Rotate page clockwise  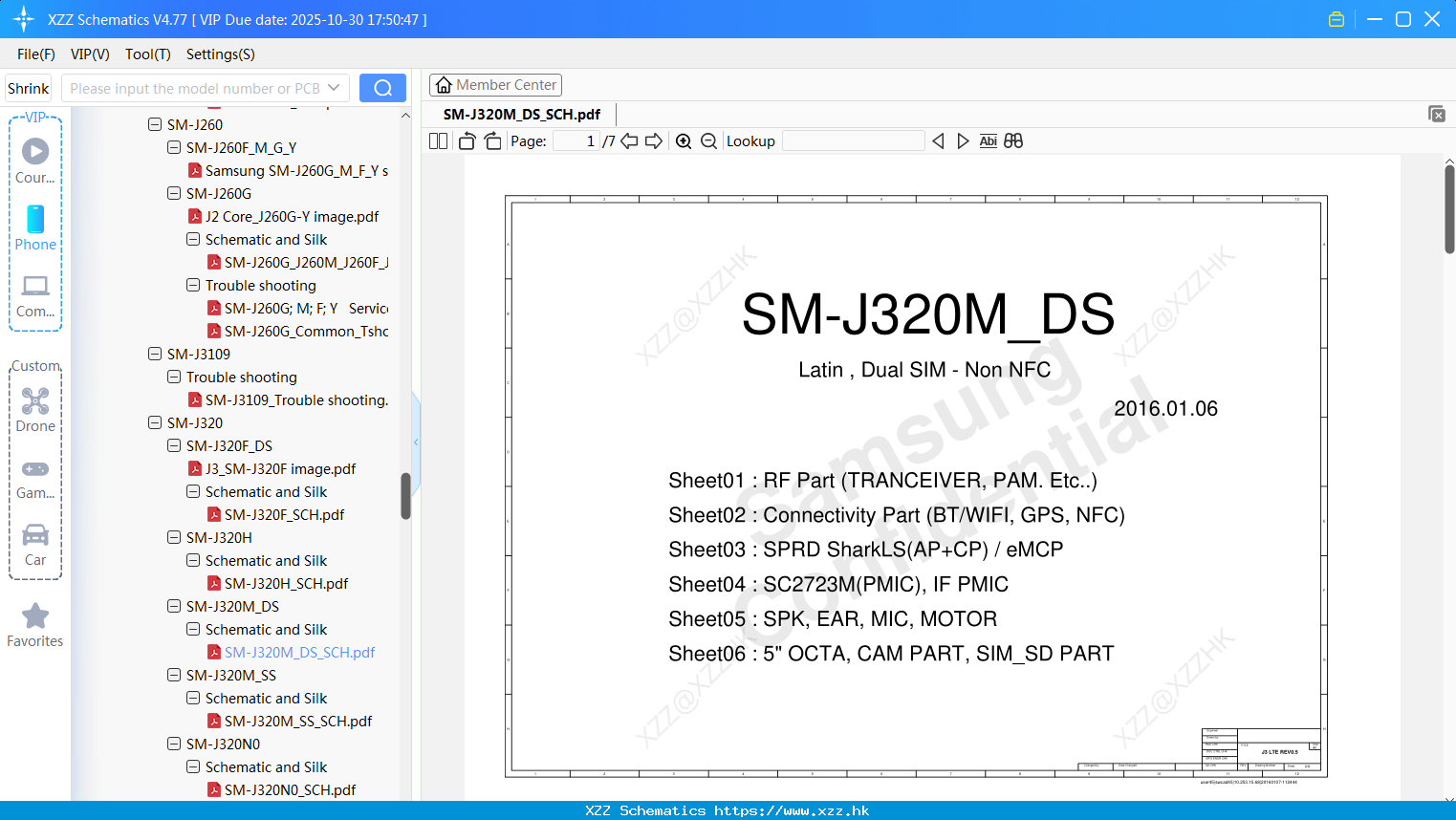pos(492,140)
